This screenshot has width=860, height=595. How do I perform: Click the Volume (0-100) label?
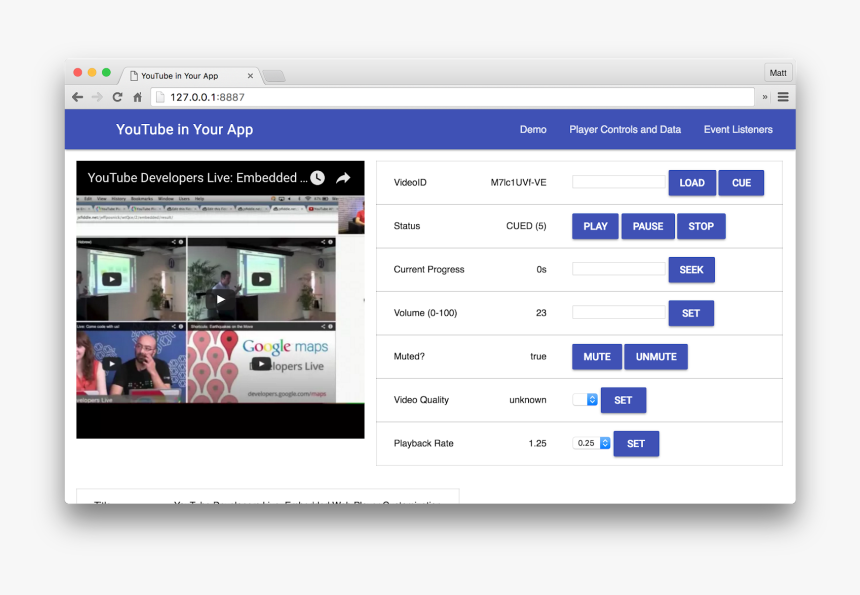coord(425,313)
